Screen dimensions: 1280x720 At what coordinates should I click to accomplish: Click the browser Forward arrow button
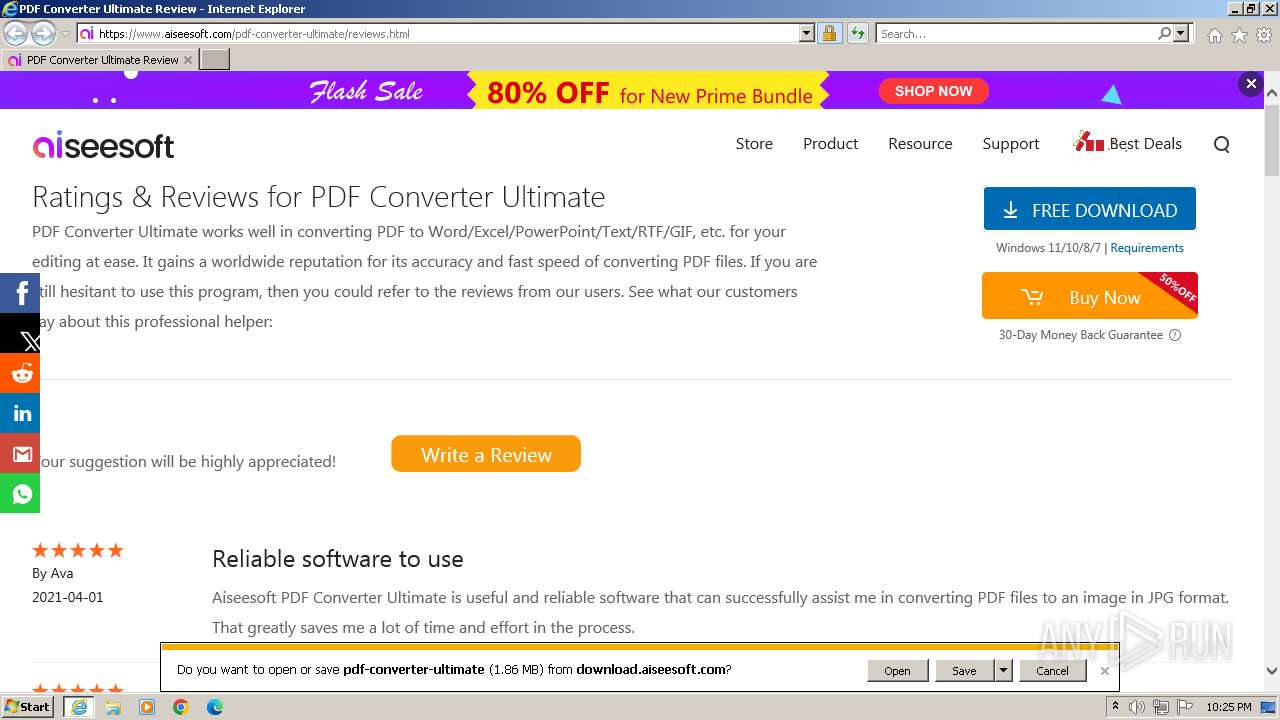tap(43, 34)
